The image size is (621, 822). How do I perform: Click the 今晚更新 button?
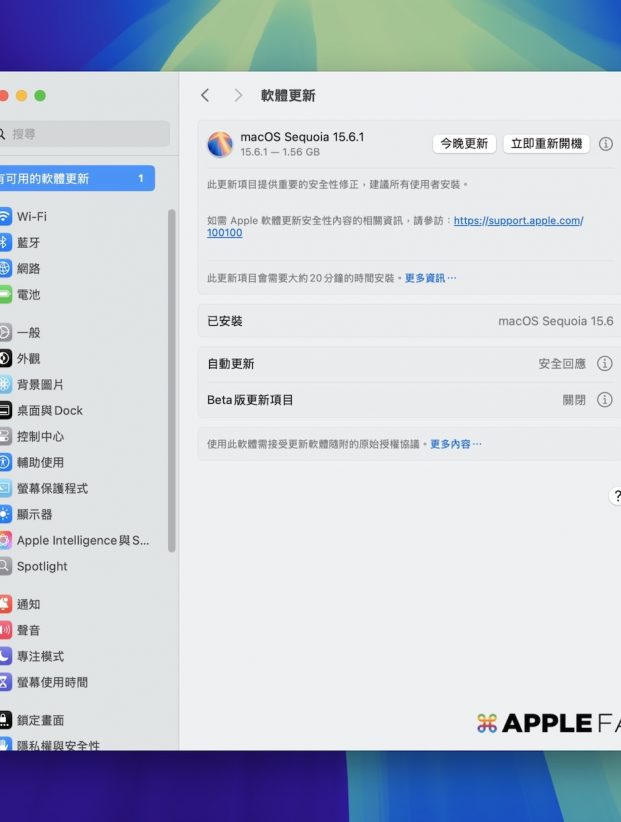[464, 144]
